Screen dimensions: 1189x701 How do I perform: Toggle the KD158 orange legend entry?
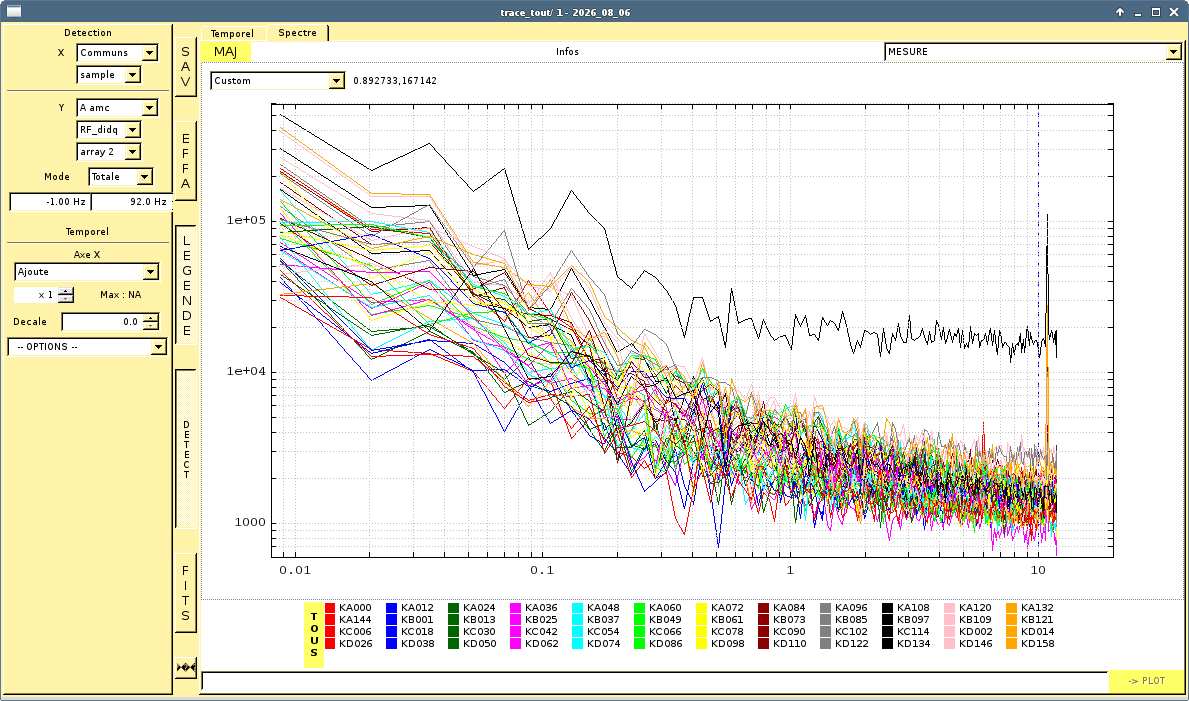coord(1031,644)
